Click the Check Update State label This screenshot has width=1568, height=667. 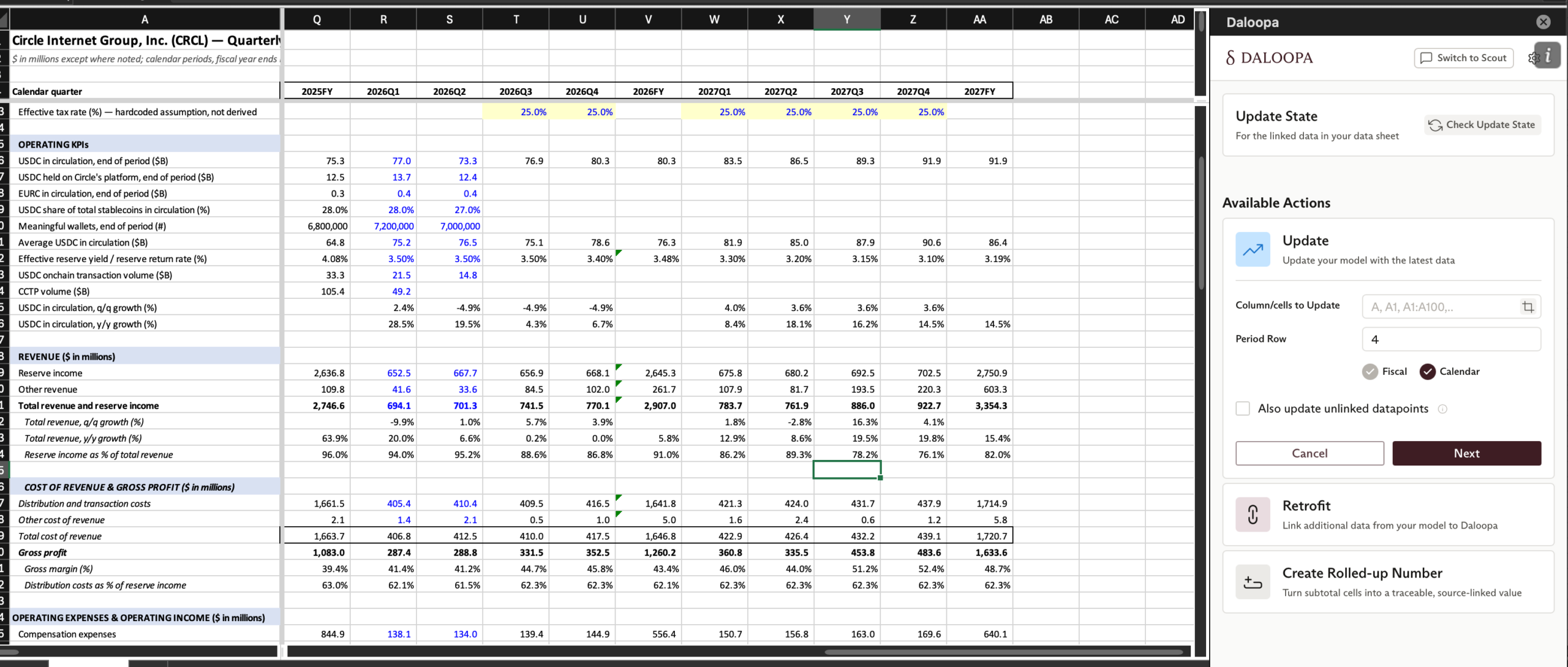[x=1490, y=124]
